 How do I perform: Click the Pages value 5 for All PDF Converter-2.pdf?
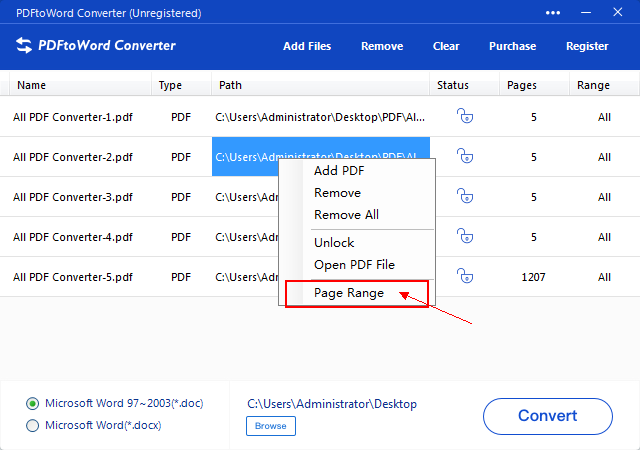[533, 158]
